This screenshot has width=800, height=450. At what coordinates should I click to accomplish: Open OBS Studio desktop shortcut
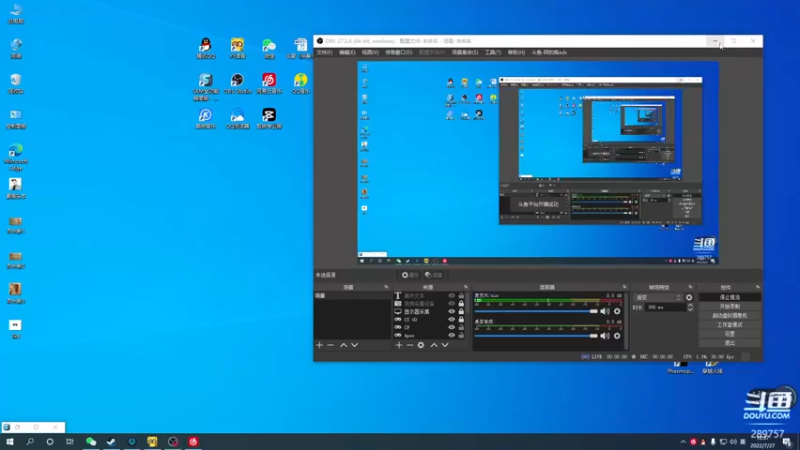click(x=237, y=84)
